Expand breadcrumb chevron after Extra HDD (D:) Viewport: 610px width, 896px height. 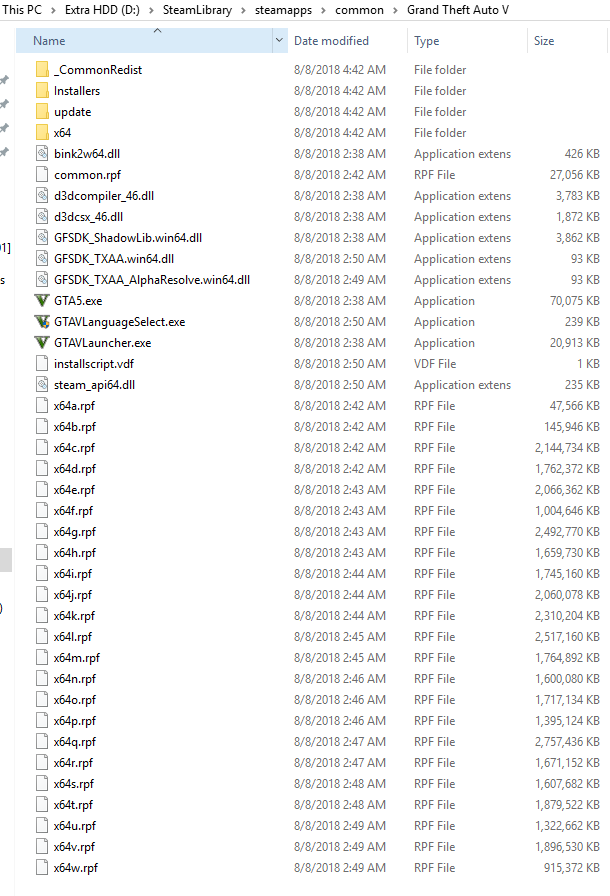point(151,10)
